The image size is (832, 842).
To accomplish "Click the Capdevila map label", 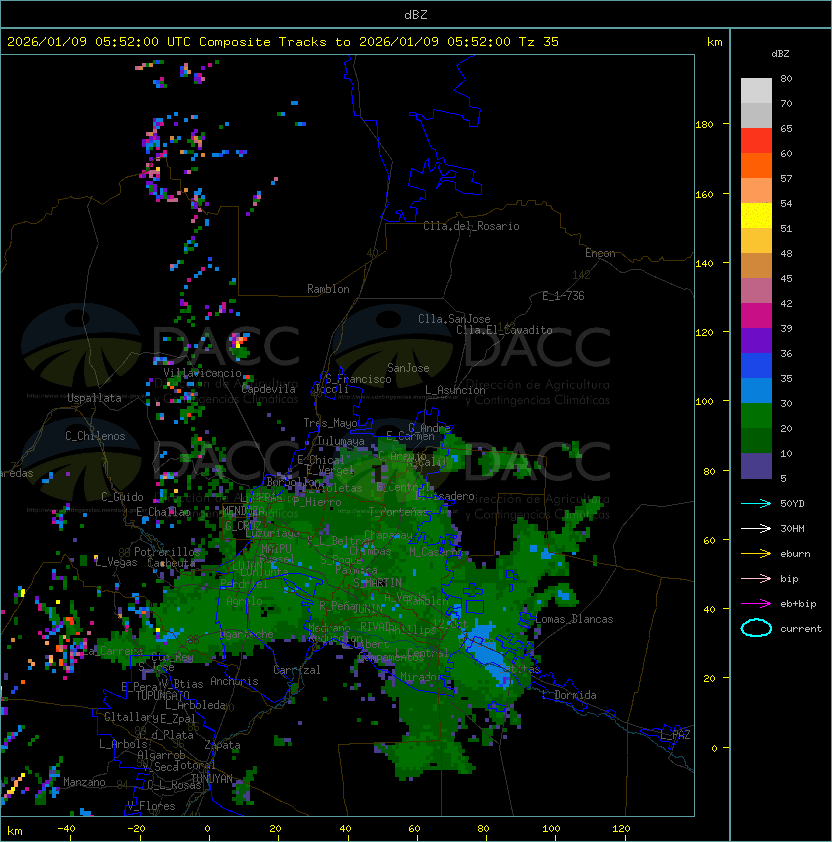I will click(x=268, y=389).
